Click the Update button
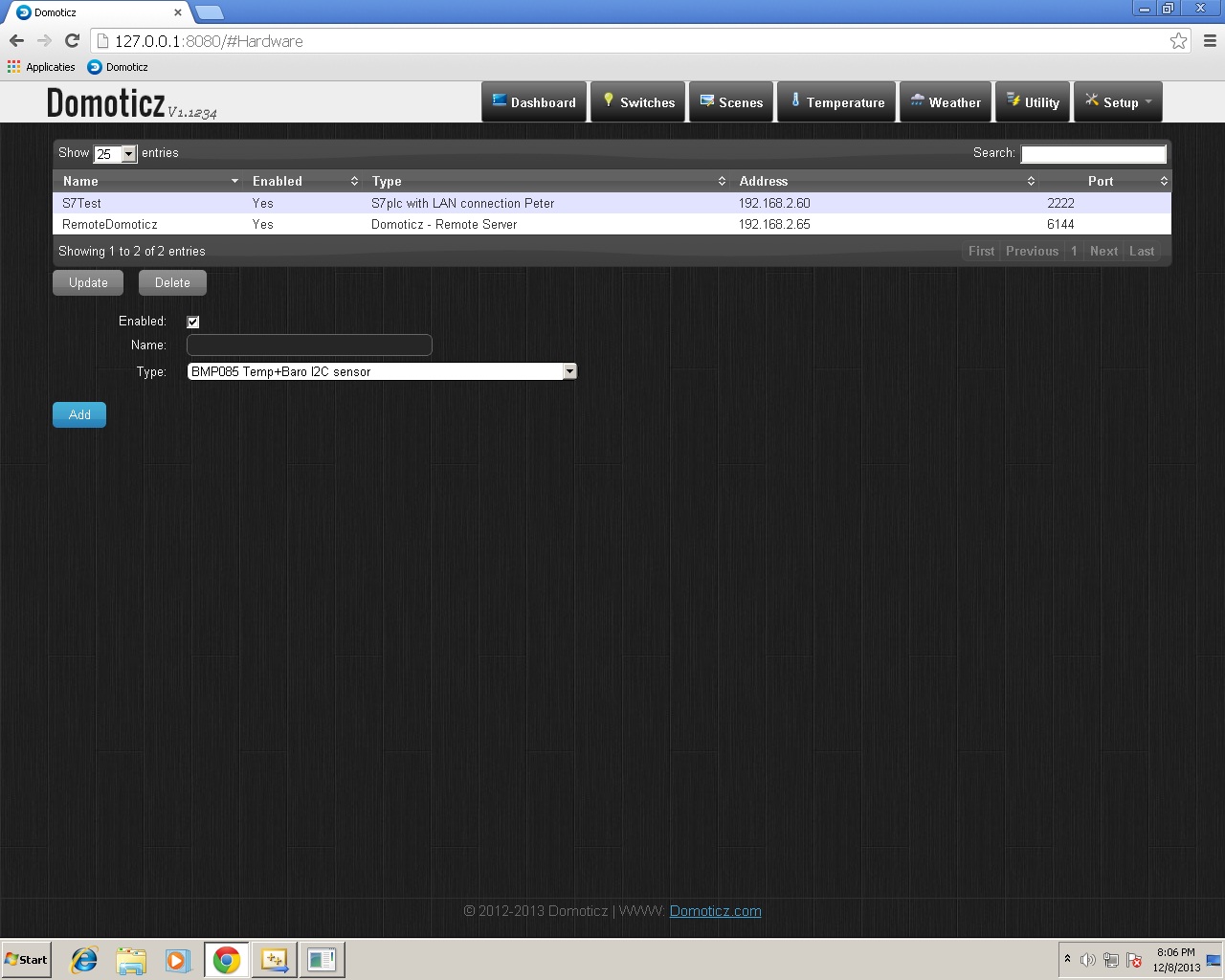The height and width of the screenshot is (980, 1225). (x=88, y=282)
